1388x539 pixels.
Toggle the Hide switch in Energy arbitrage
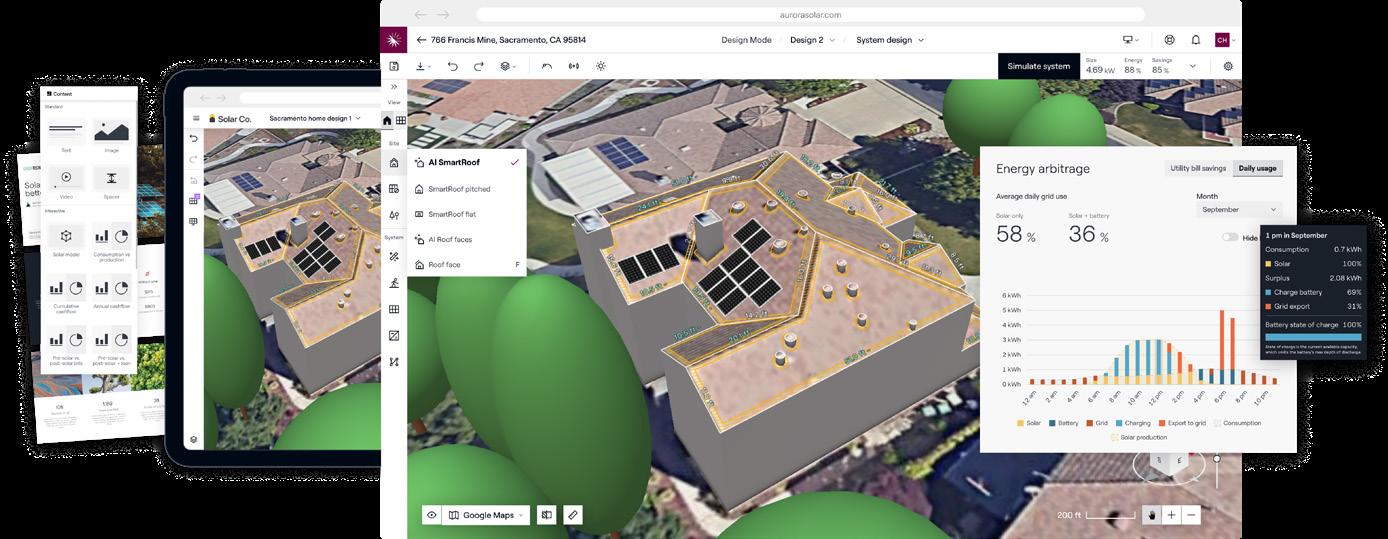click(x=1230, y=238)
